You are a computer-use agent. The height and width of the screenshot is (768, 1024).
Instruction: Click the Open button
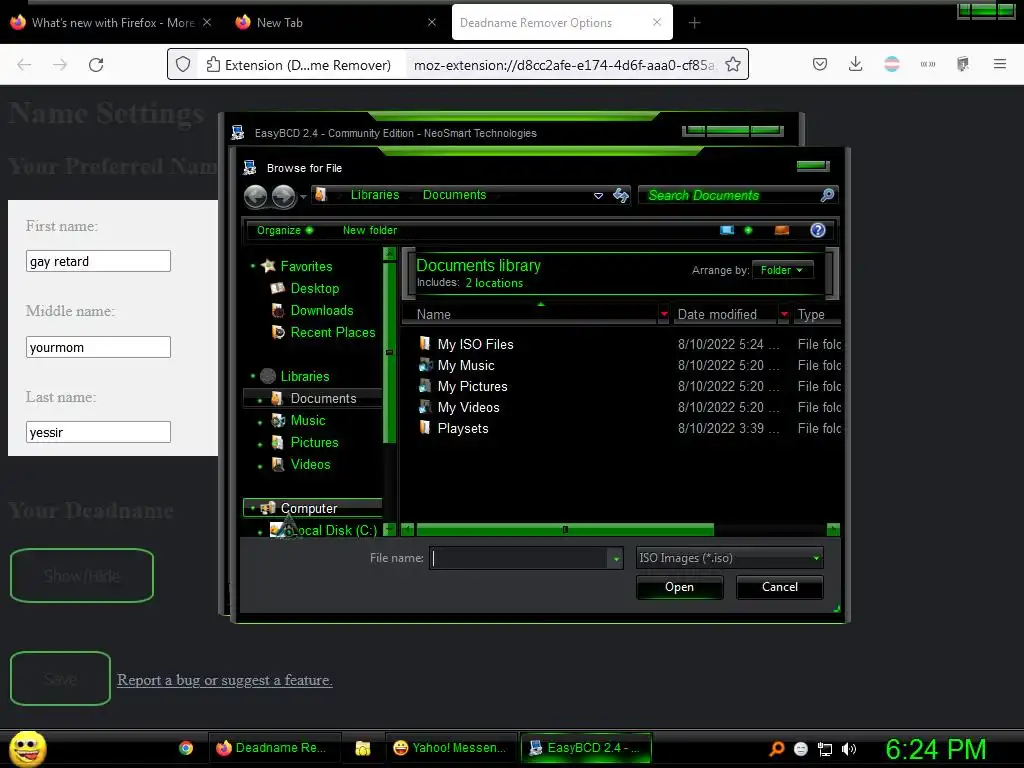[x=679, y=587]
